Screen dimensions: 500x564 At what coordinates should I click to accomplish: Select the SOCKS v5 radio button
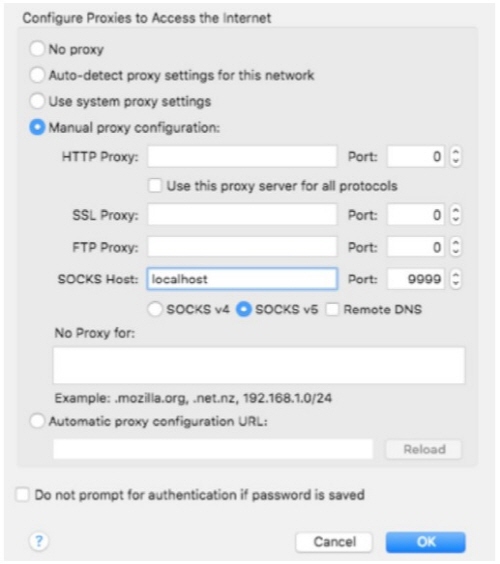click(244, 309)
